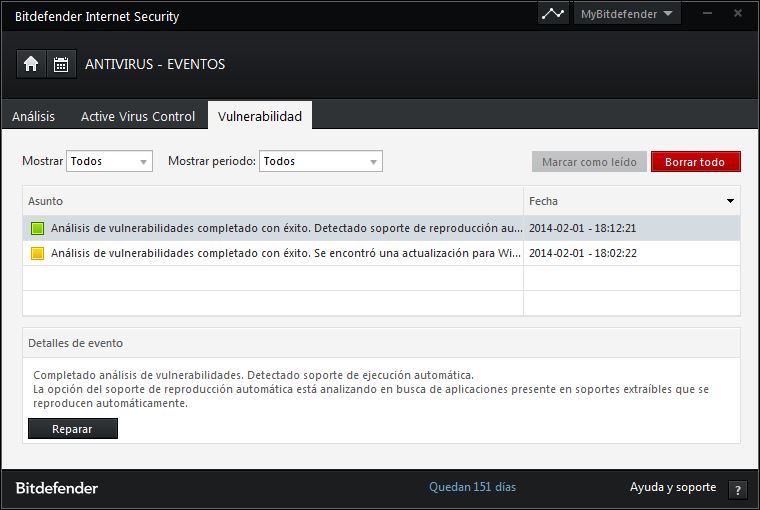
Task: Click green status icon of first event
Action: 37,228
